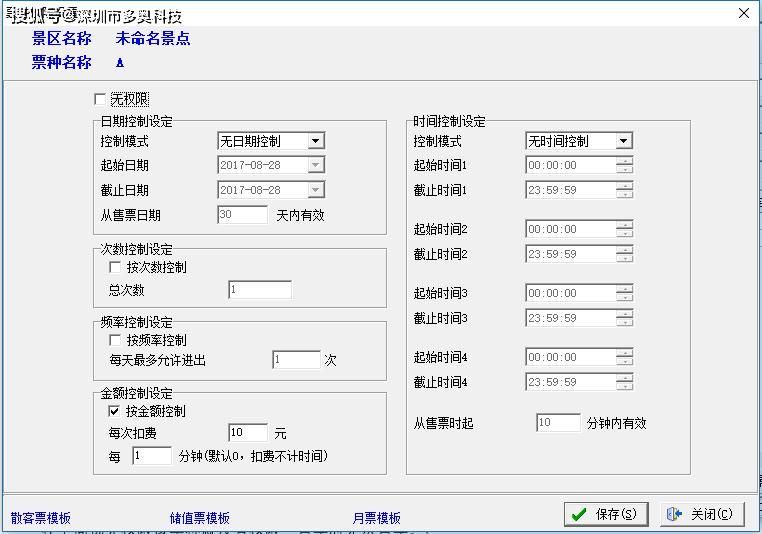Click the 截止时间4 time field
The image size is (762, 534).
click(x=571, y=382)
